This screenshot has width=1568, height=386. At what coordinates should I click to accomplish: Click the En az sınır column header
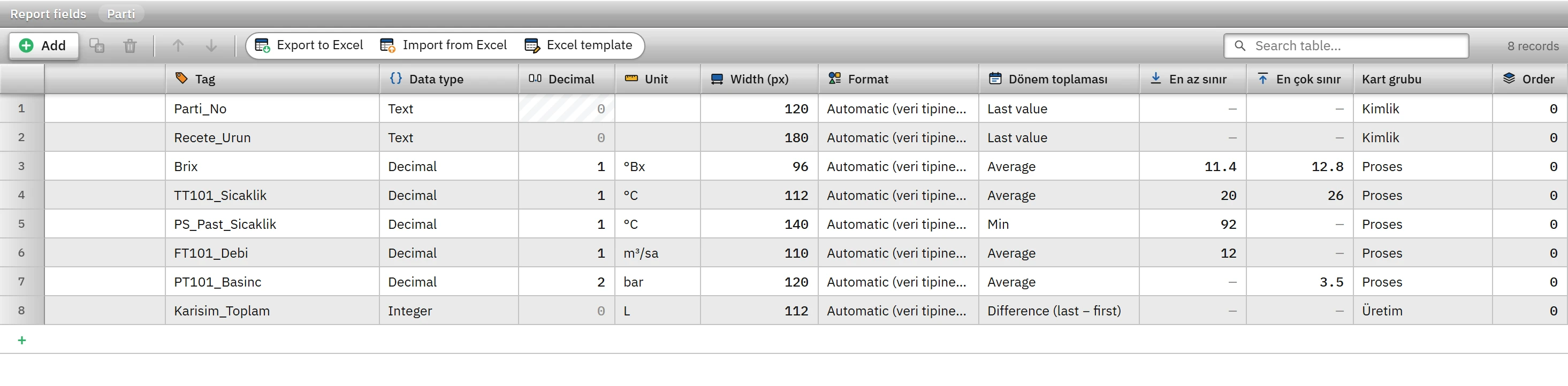click(x=1193, y=79)
